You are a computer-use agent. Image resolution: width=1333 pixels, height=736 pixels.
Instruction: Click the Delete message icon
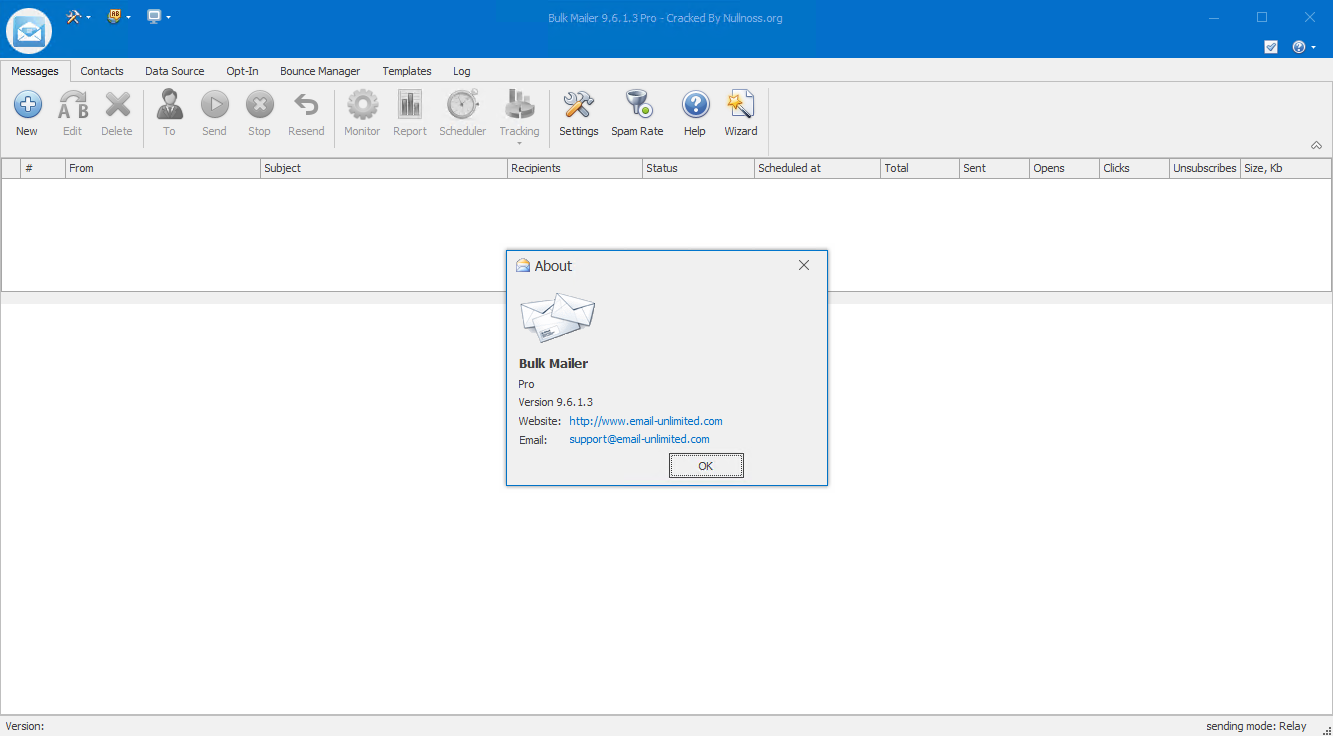click(117, 104)
